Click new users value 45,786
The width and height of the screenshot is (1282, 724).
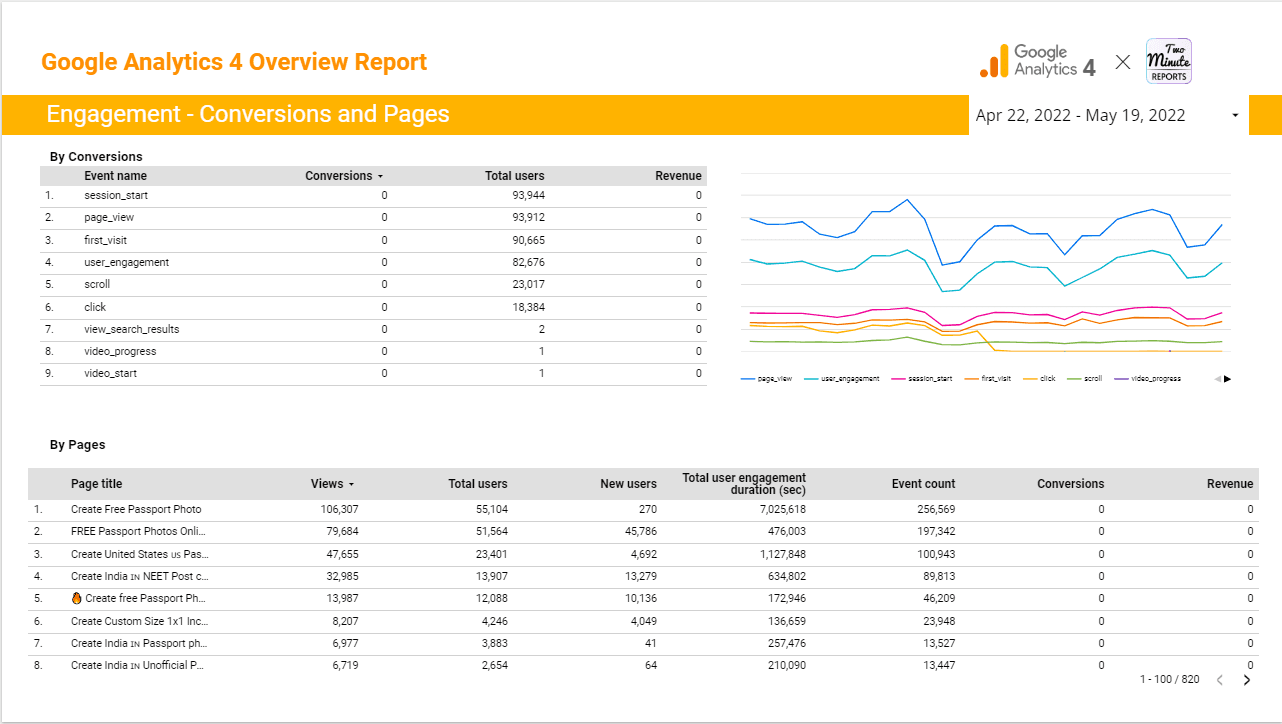639,532
